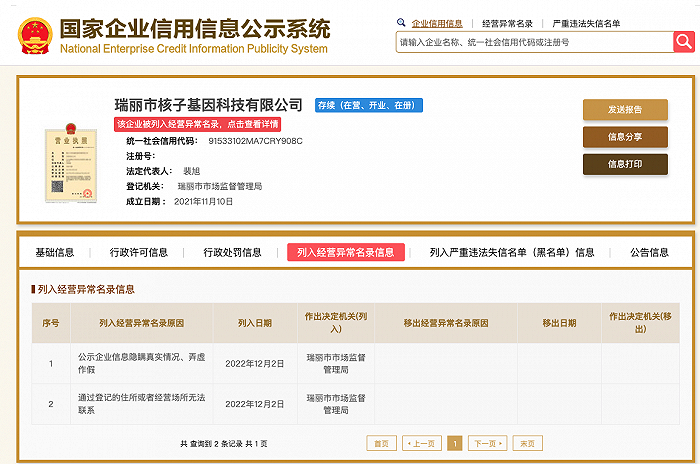The height and width of the screenshot is (464, 700).
Task: Switch to the 公告信息 tab
Action: click(649, 253)
